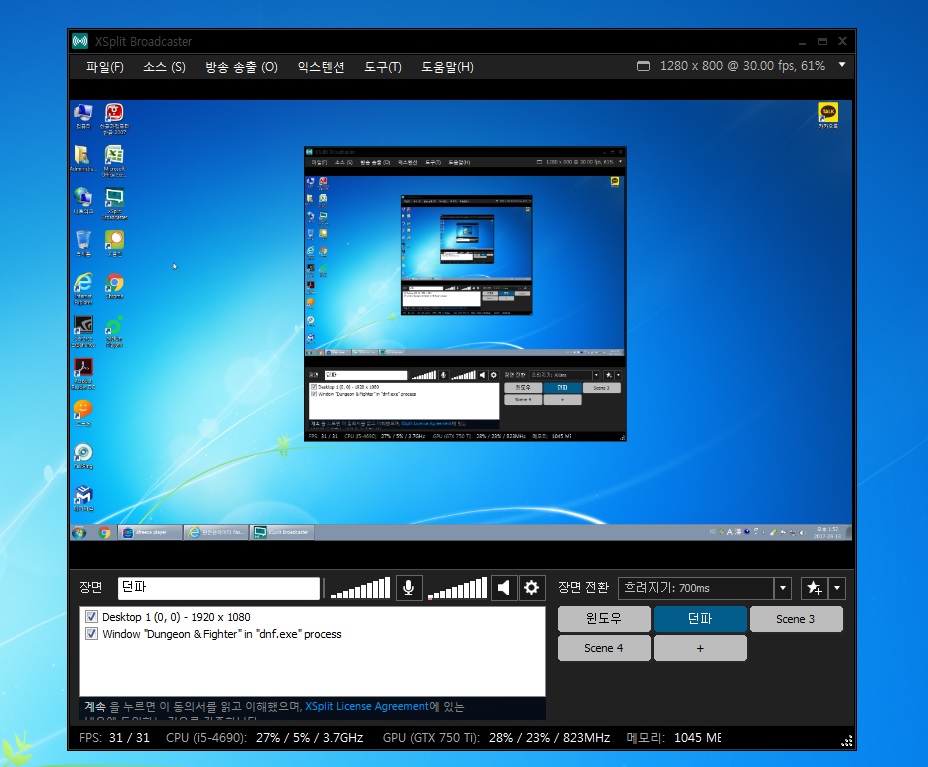The width and height of the screenshot is (928, 767).
Task: Switch to Scene 4
Action: point(604,648)
